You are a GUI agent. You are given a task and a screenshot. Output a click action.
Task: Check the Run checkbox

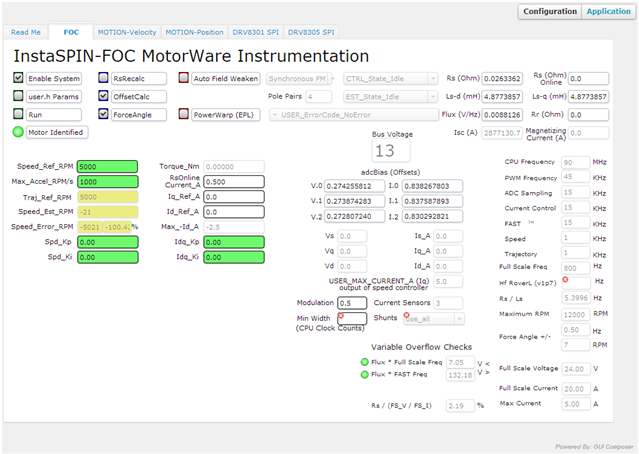click(18, 114)
